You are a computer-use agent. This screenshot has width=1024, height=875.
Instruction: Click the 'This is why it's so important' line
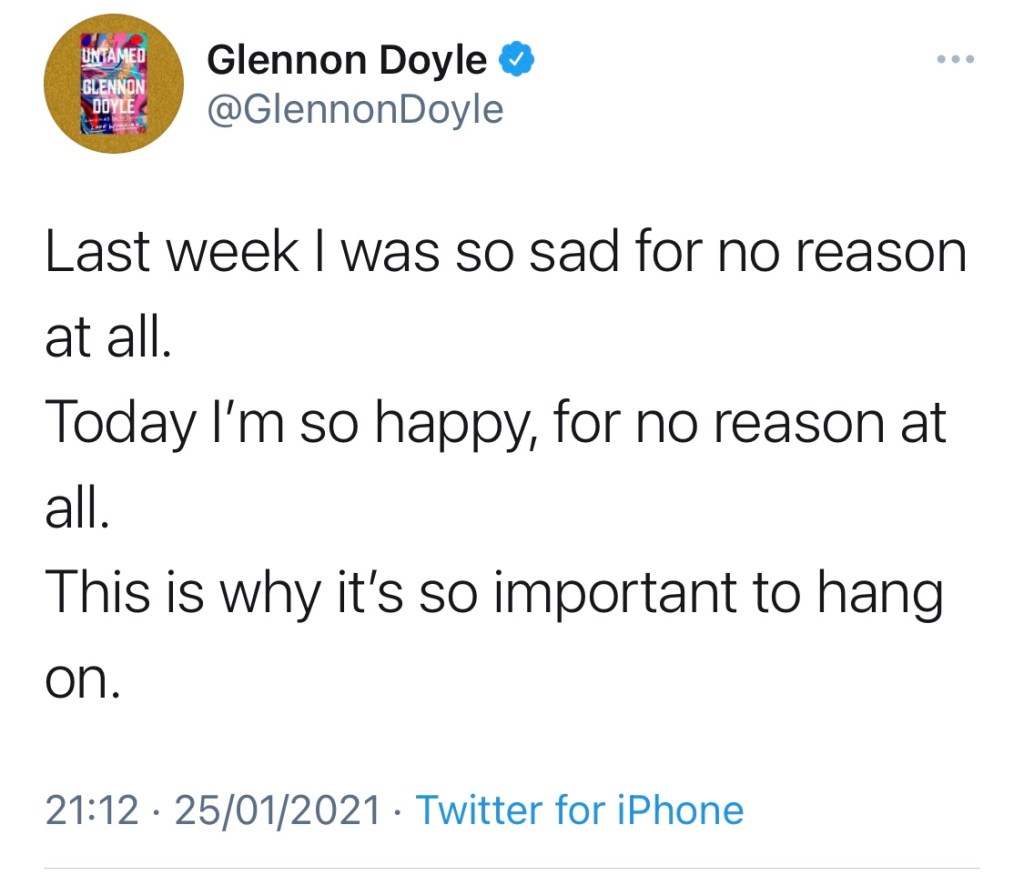tap(494, 595)
